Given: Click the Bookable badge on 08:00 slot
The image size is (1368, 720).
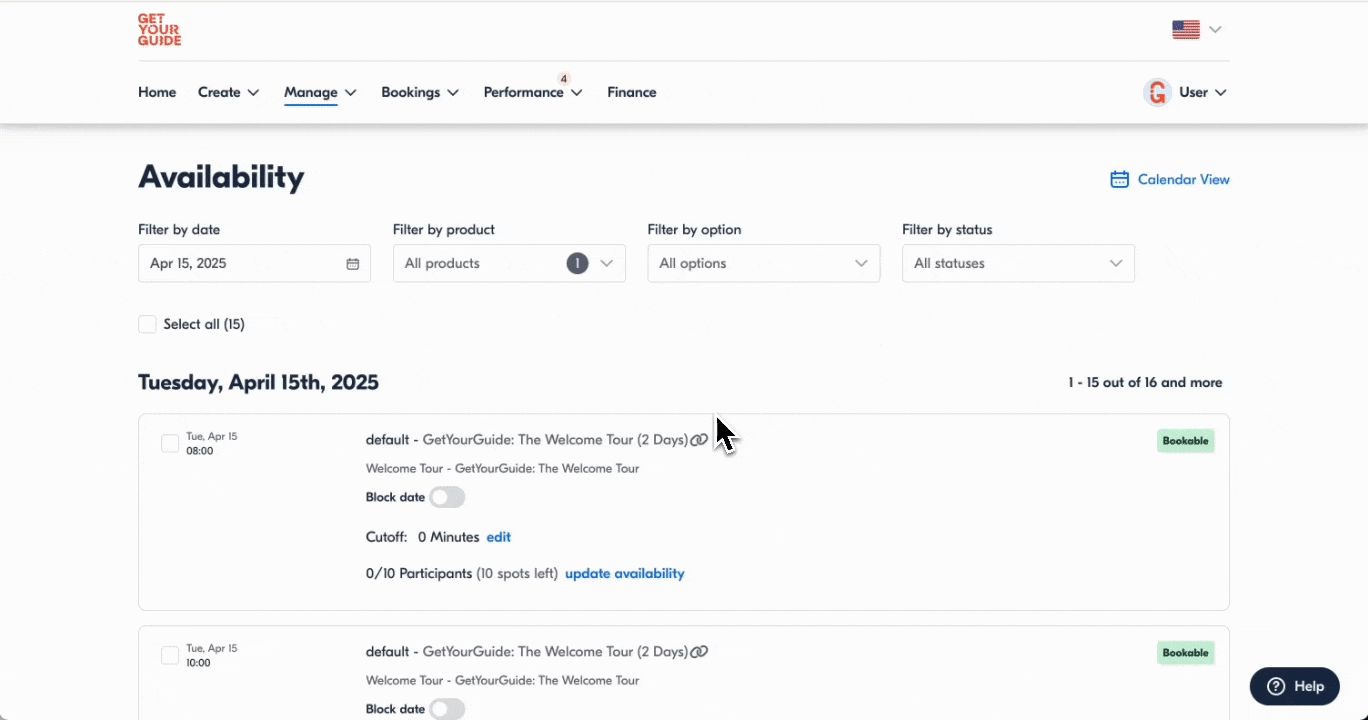Looking at the screenshot, I should (1186, 441).
